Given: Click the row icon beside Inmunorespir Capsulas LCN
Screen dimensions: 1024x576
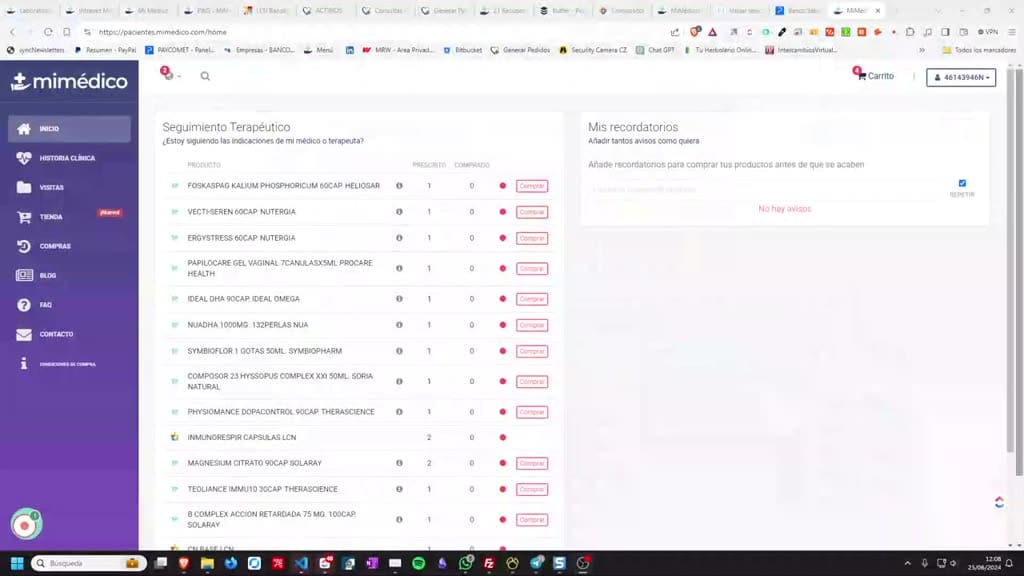Looking at the screenshot, I should [174, 438].
